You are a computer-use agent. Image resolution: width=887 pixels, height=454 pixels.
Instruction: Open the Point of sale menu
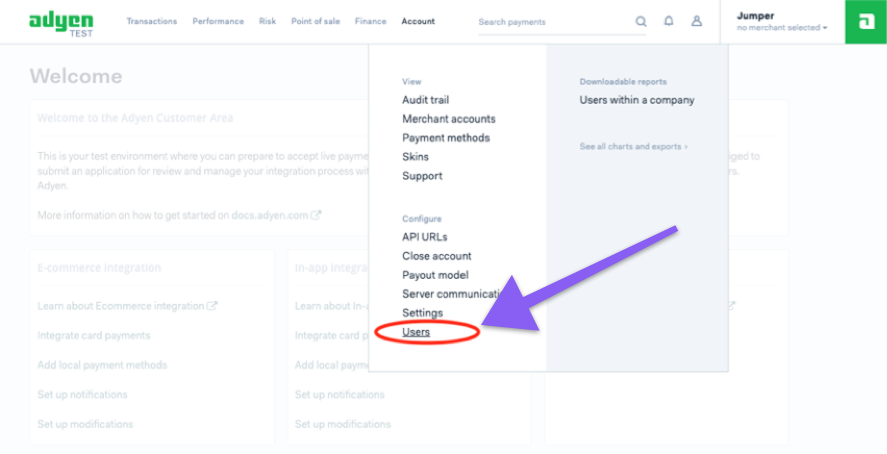click(316, 21)
